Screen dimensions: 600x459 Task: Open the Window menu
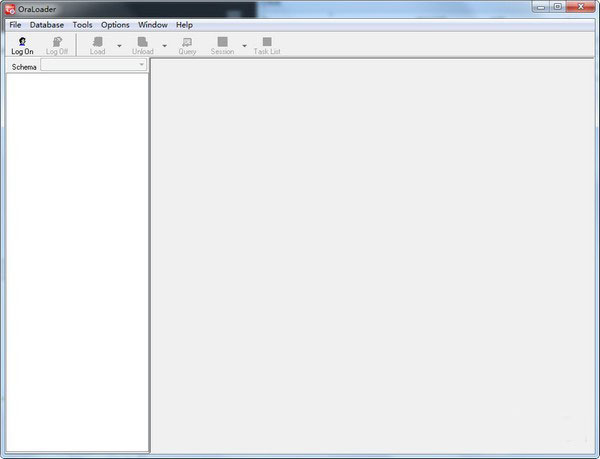coord(153,25)
